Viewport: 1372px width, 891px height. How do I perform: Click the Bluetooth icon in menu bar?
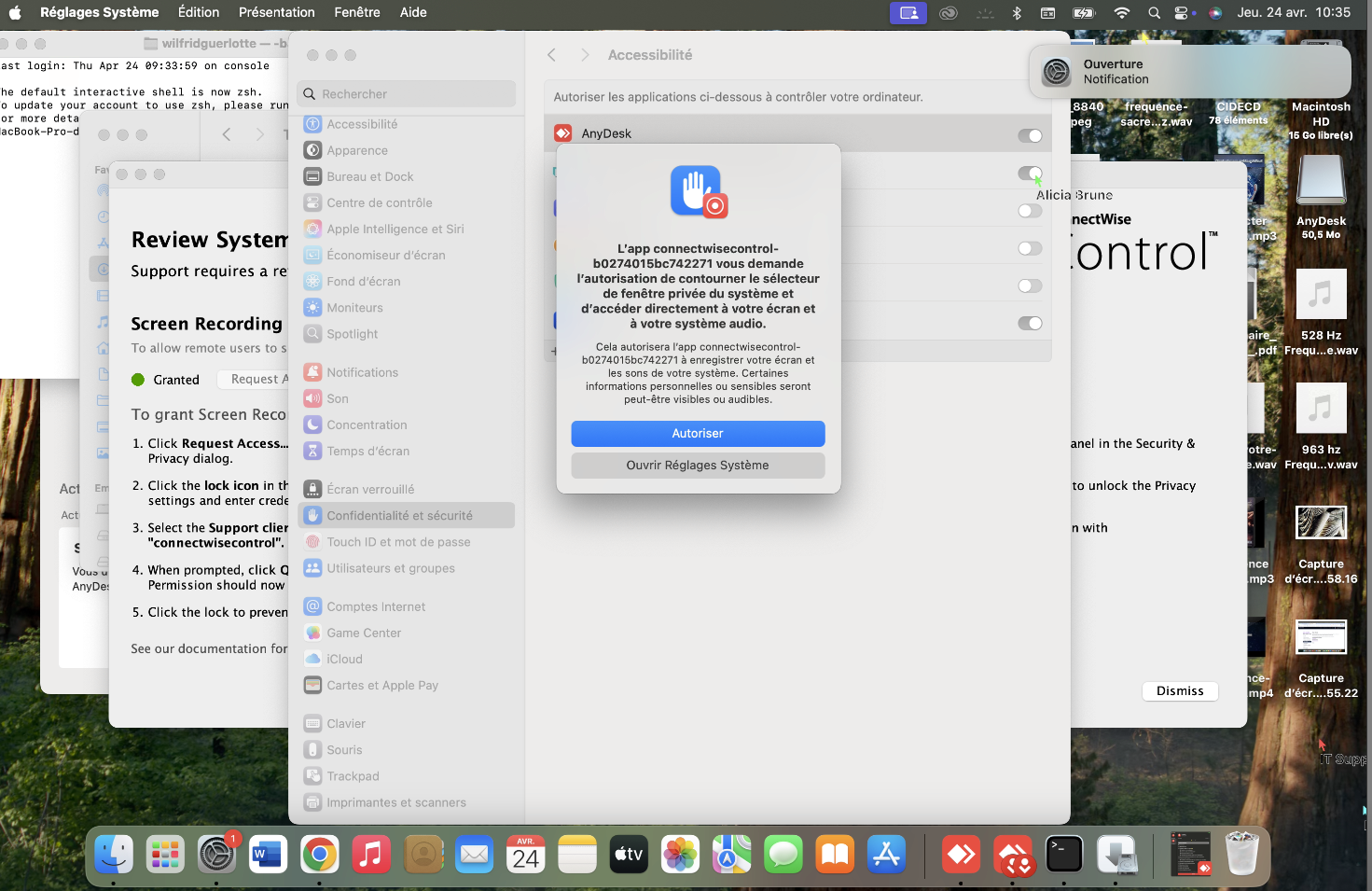1017,13
